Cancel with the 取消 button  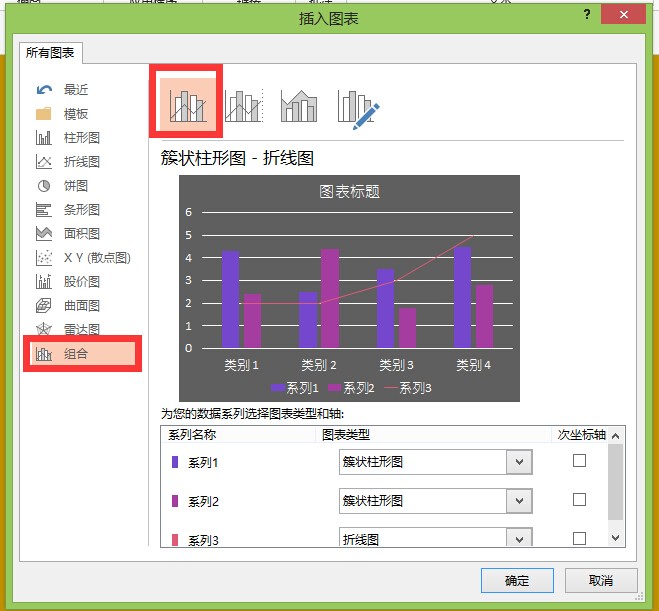pos(601,581)
